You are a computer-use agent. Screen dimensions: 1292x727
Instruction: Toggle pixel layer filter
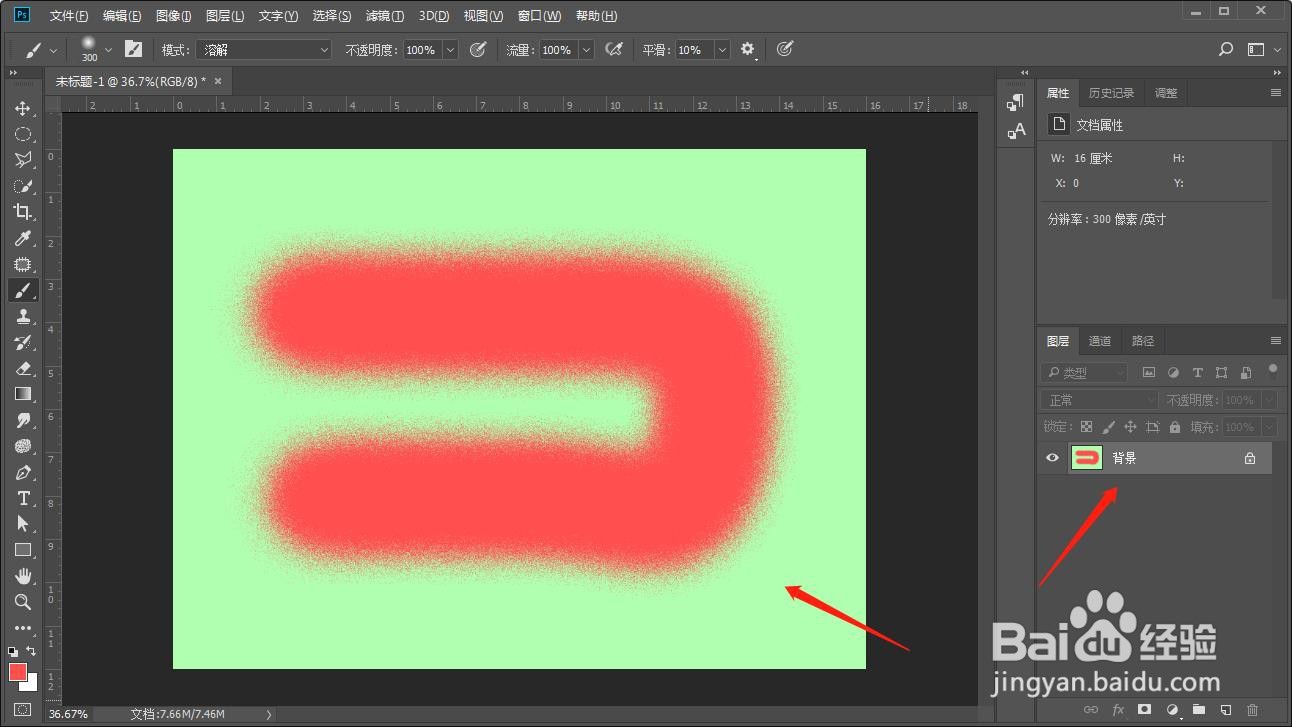[x=1149, y=372]
